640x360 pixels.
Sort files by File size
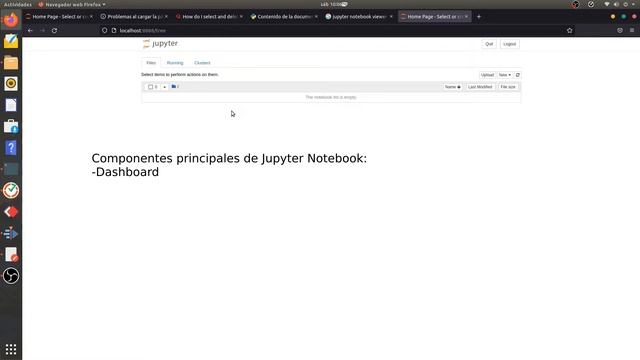(x=508, y=87)
